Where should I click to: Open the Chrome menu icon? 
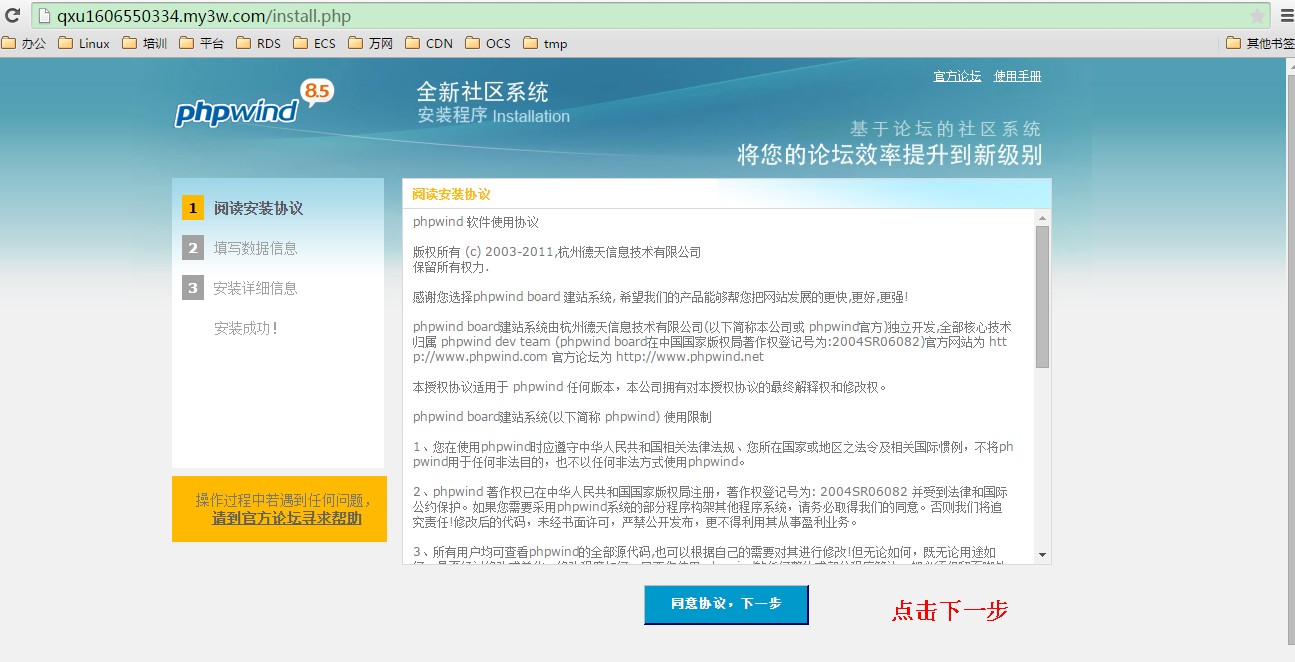[x=1286, y=16]
